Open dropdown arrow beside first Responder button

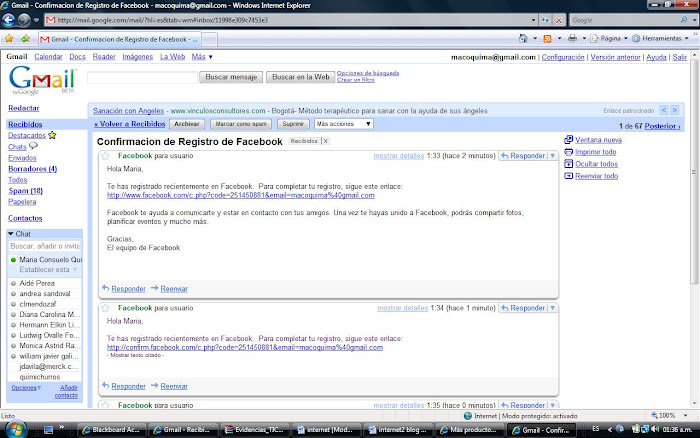tap(553, 156)
